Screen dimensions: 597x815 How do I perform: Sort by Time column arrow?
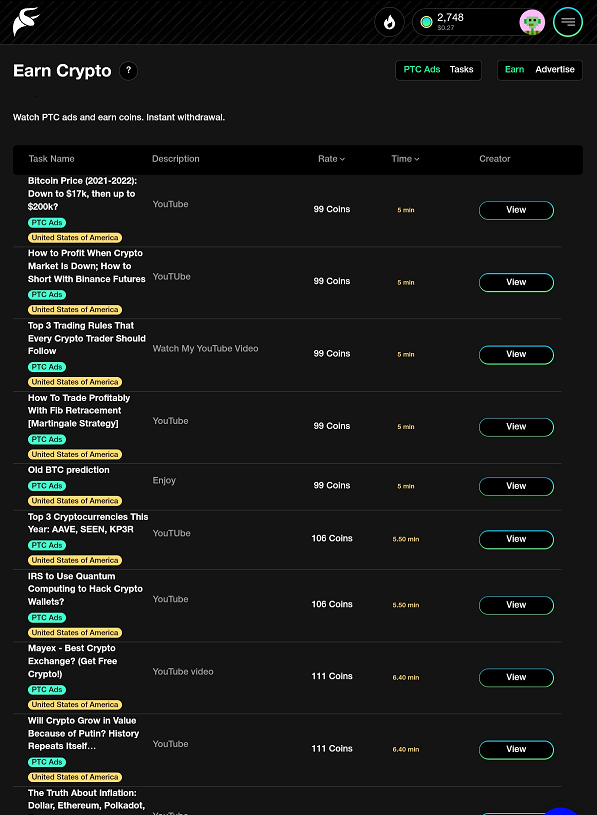417,159
